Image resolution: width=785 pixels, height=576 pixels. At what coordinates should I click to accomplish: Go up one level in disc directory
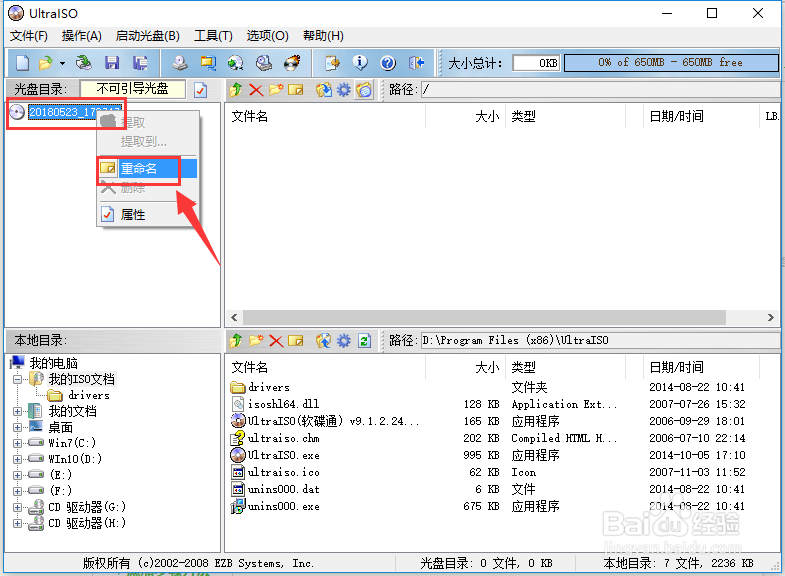coord(236,90)
